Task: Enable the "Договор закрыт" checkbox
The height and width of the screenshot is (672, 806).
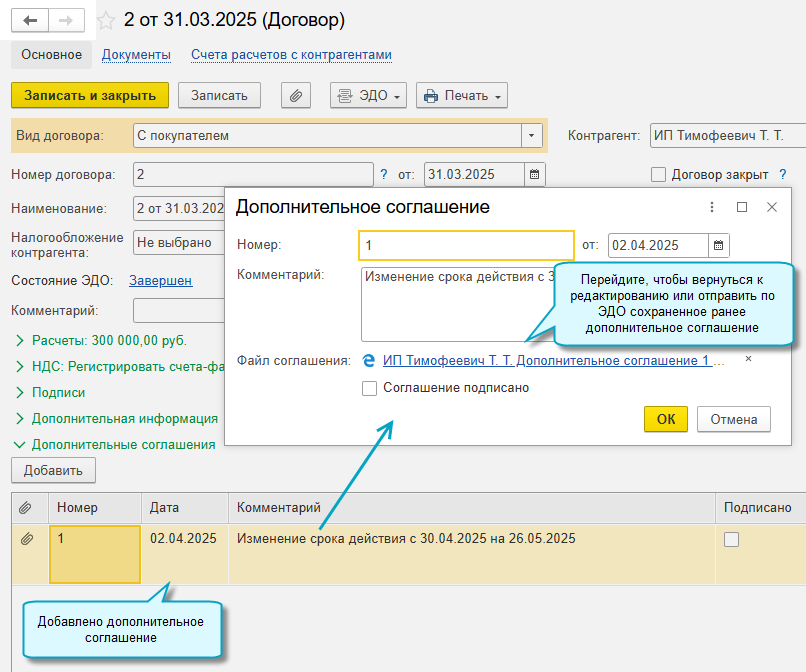Action: tap(658, 174)
